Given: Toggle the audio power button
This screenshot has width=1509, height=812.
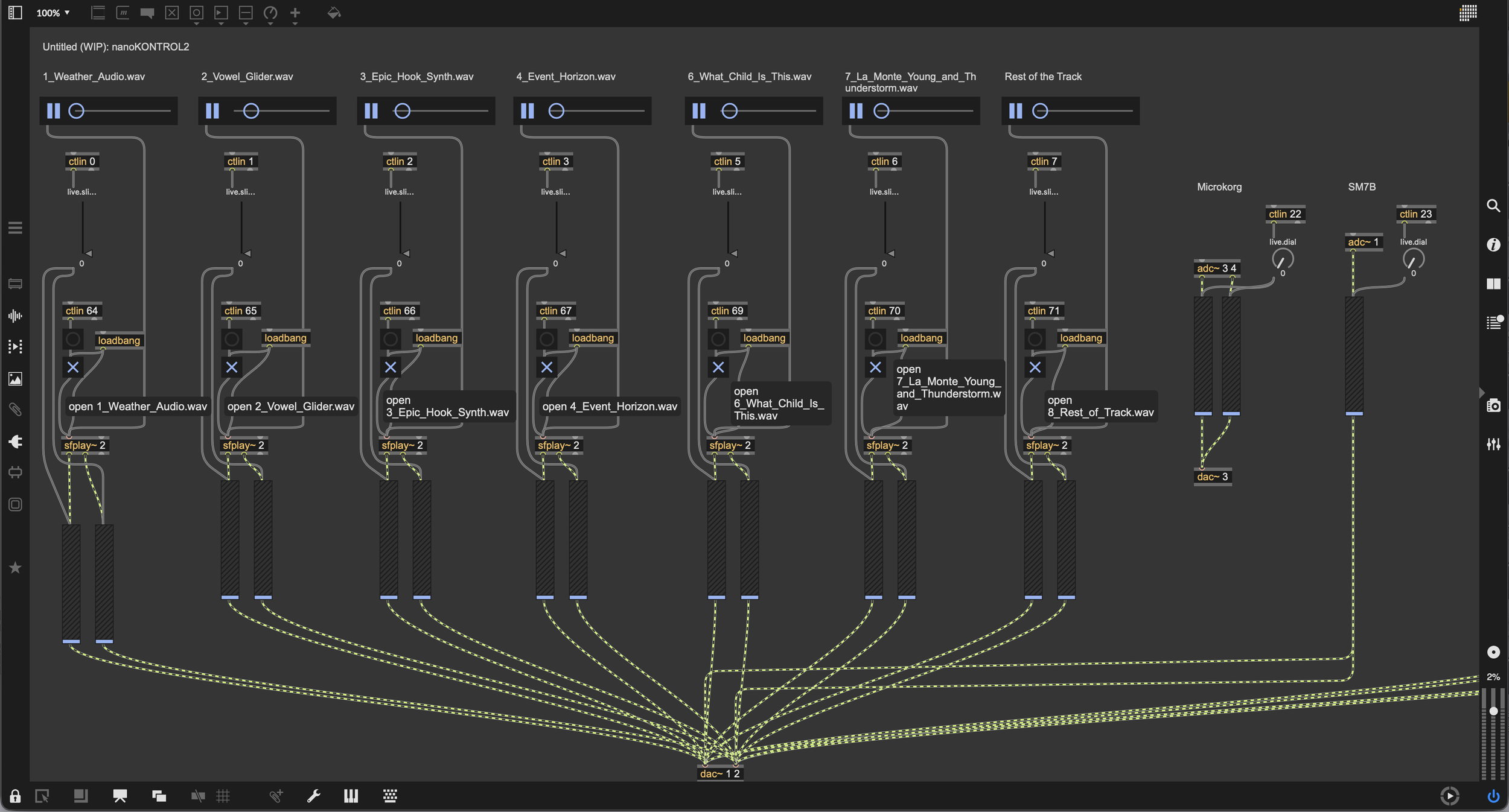Looking at the screenshot, I should [1493, 796].
